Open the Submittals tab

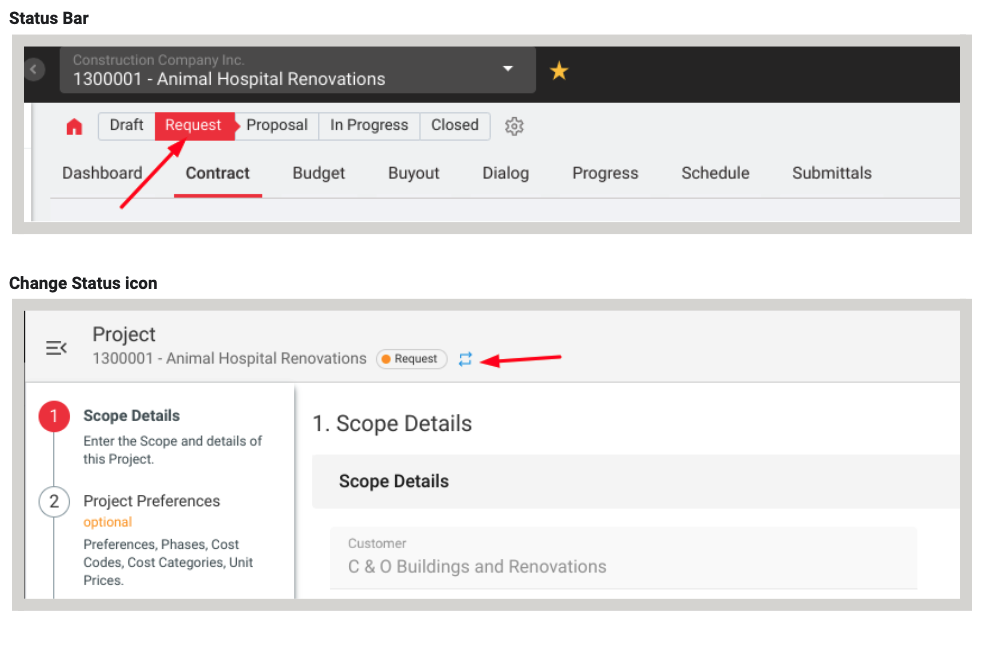(832, 173)
